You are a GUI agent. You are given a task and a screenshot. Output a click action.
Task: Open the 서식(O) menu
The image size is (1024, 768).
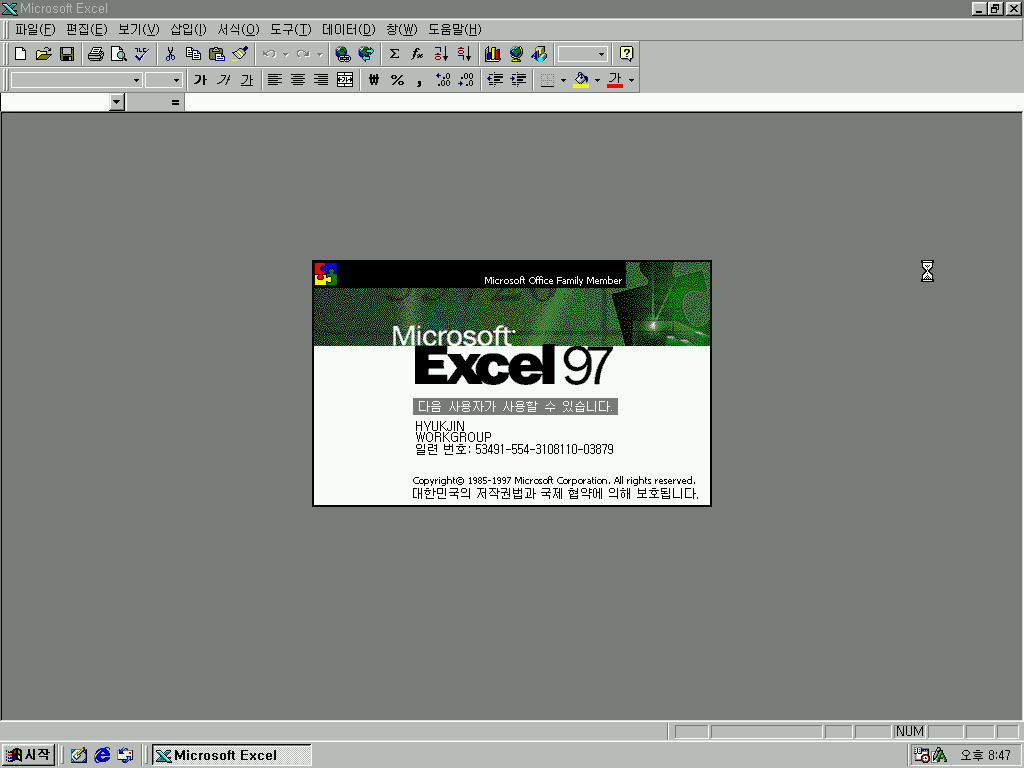pos(238,29)
